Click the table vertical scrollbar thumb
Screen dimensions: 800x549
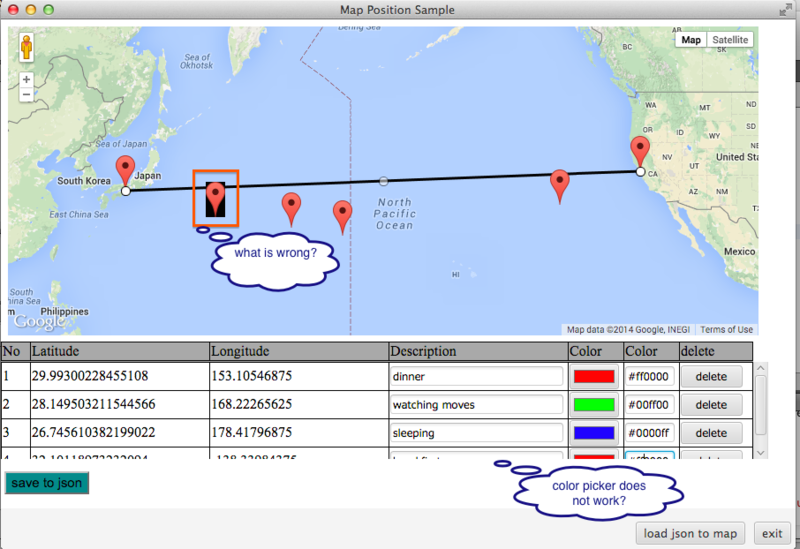(x=761, y=405)
